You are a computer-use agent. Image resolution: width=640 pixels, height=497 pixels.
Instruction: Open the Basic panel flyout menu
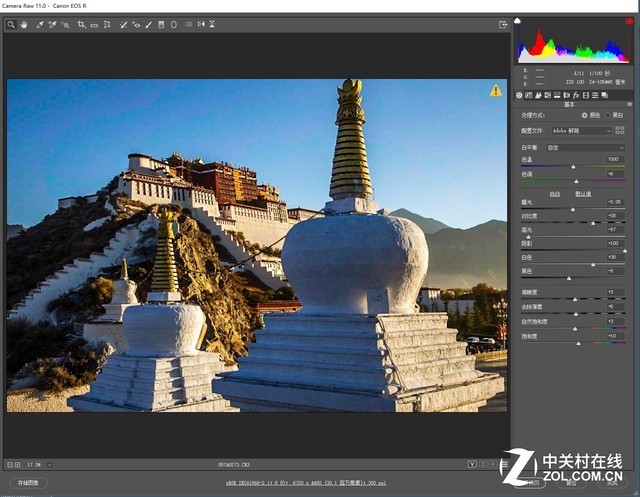[x=629, y=104]
